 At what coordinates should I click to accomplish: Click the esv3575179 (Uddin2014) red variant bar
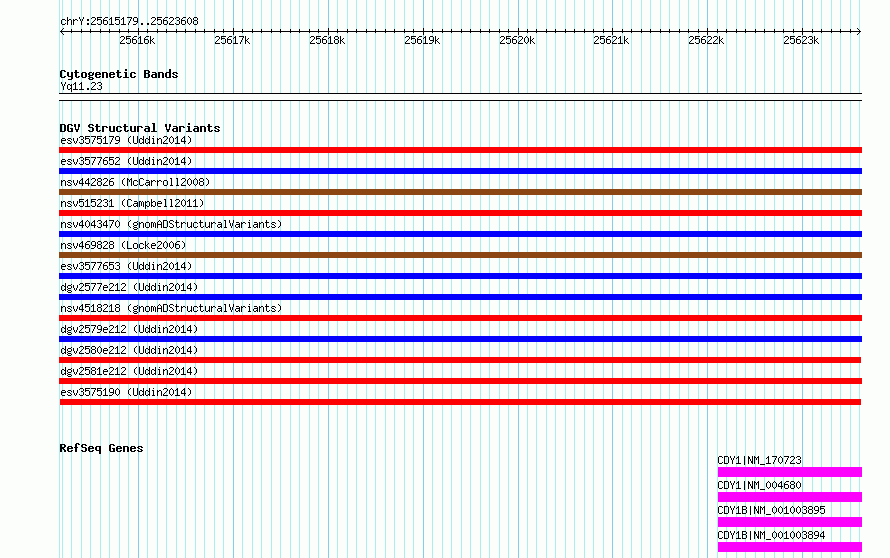pos(460,150)
